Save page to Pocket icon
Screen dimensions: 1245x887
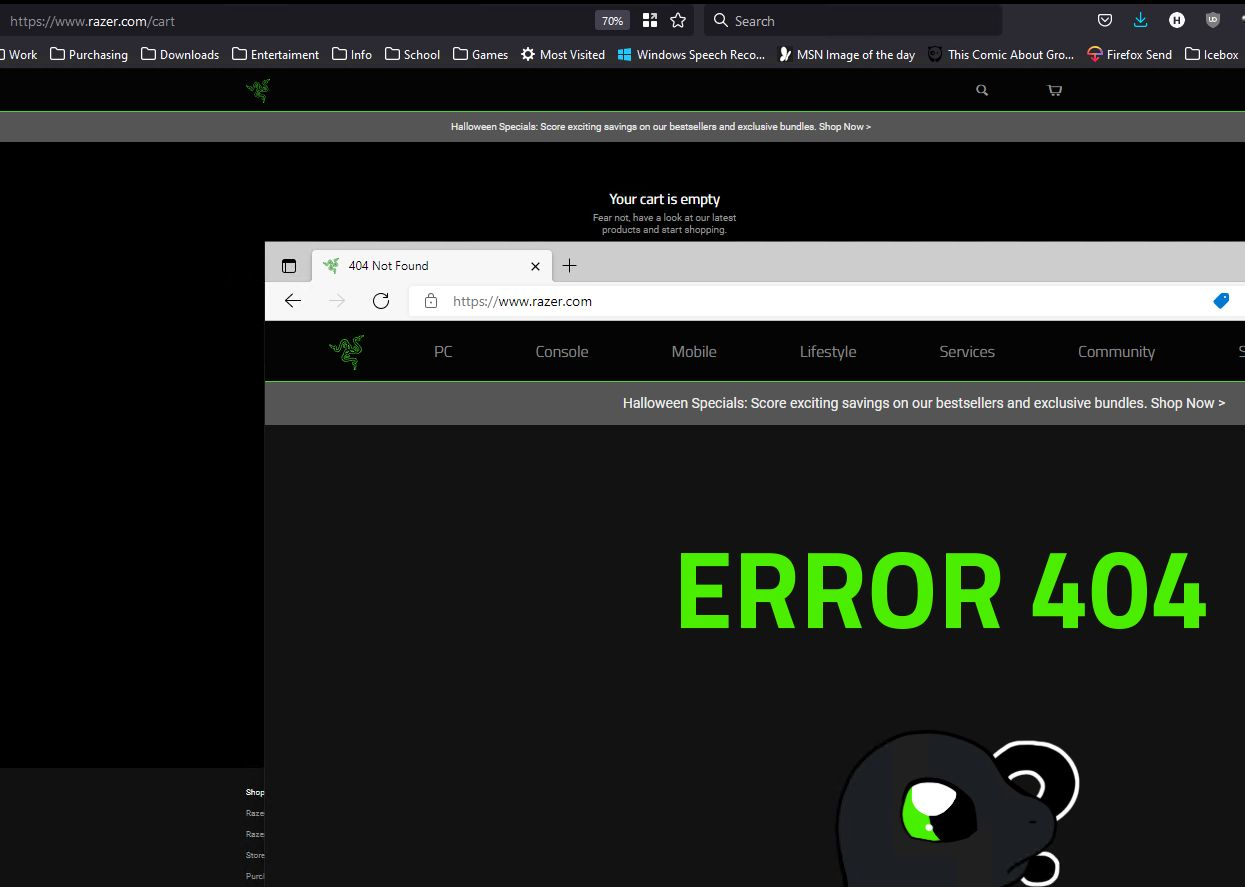click(x=1105, y=20)
